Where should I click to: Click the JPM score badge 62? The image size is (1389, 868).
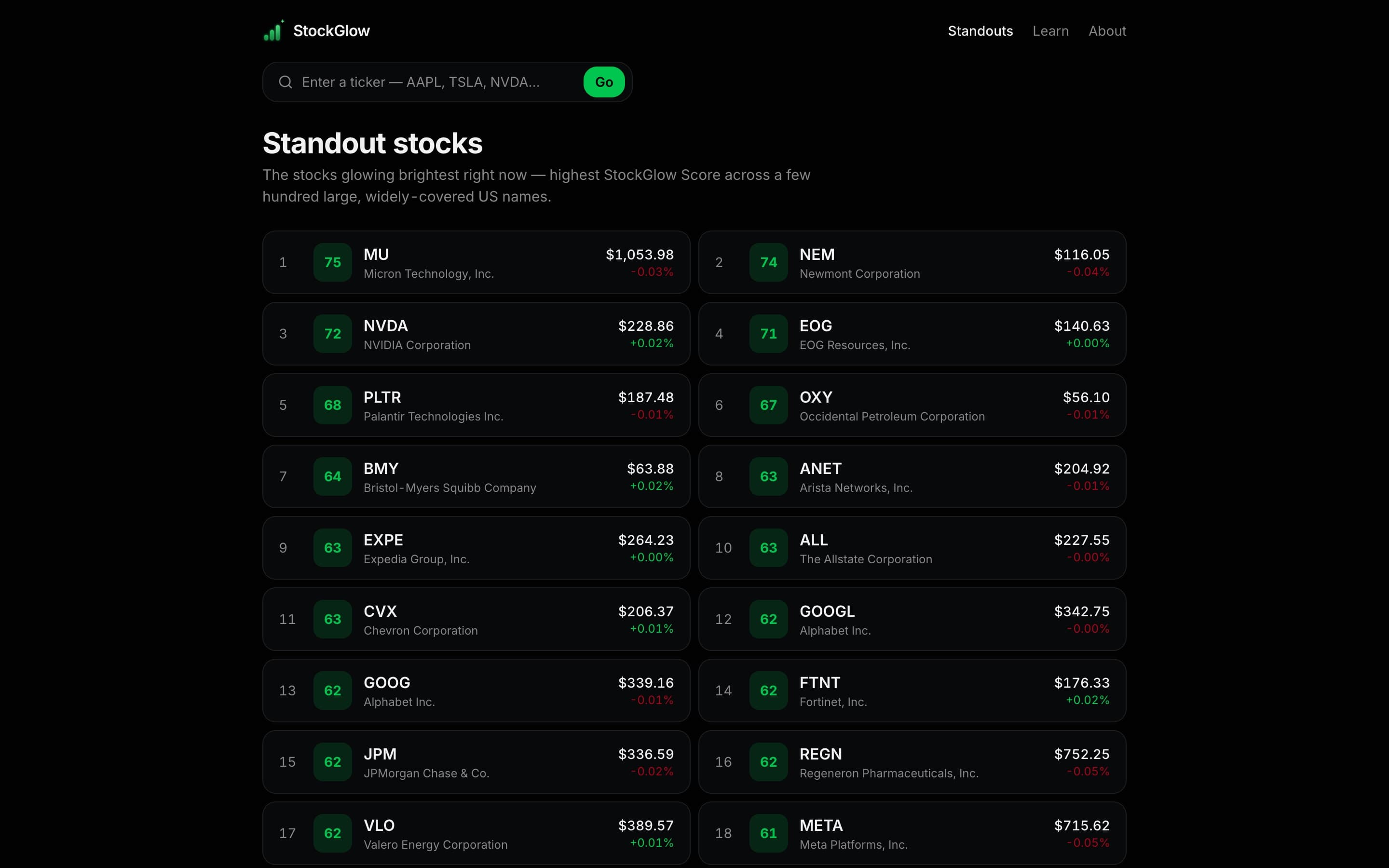(x=332, y=762)
